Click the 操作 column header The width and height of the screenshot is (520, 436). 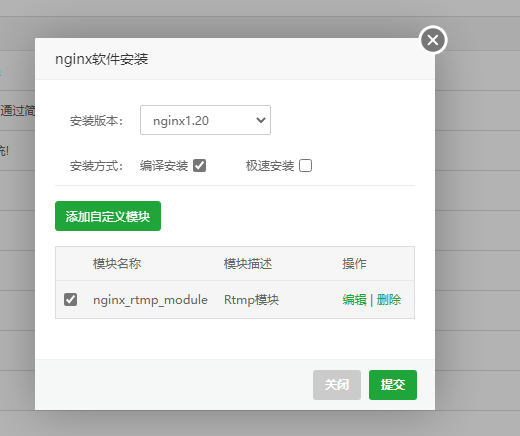tap(354, 264)
